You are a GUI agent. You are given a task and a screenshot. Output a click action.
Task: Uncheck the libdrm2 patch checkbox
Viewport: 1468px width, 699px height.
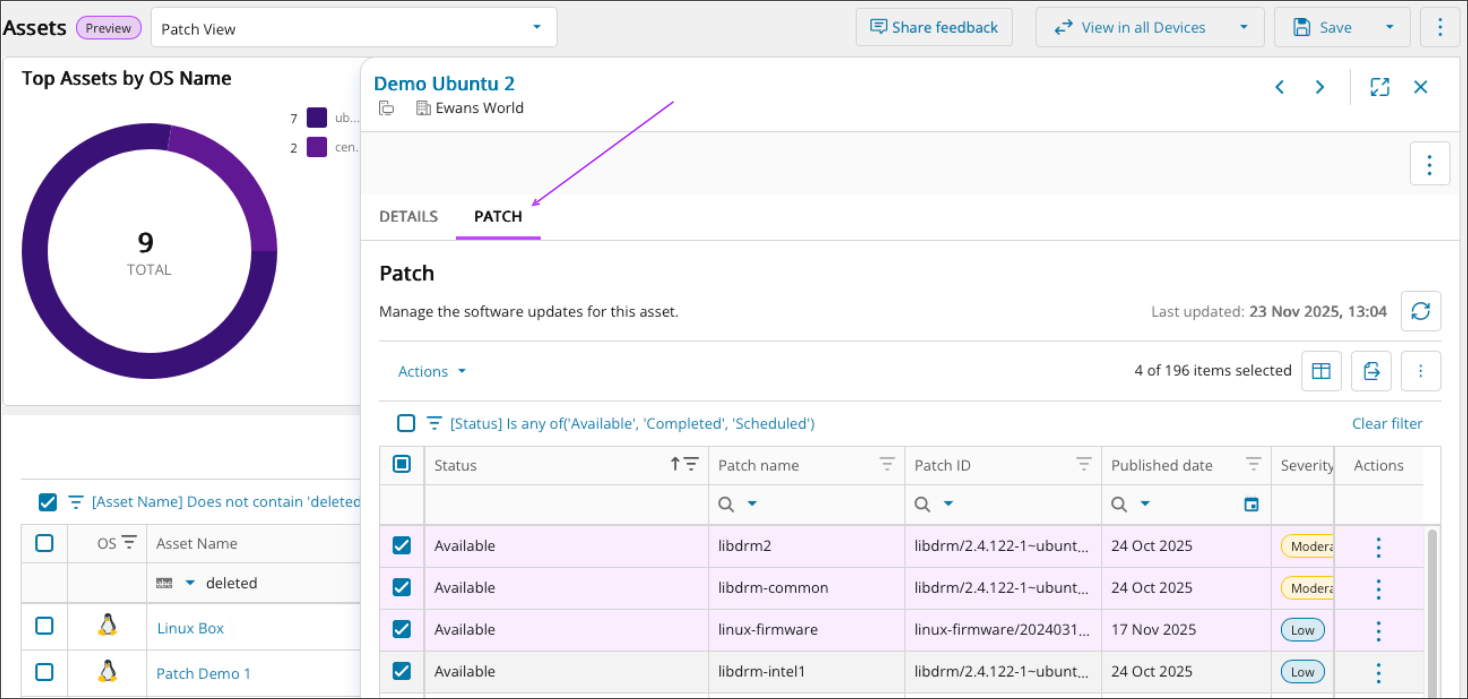401,546
